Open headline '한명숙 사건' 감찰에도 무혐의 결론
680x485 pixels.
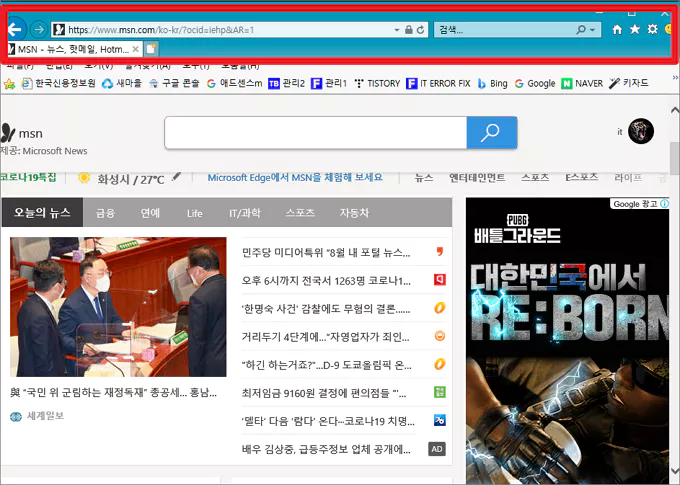pyautogui.click(x=326, y=309)
